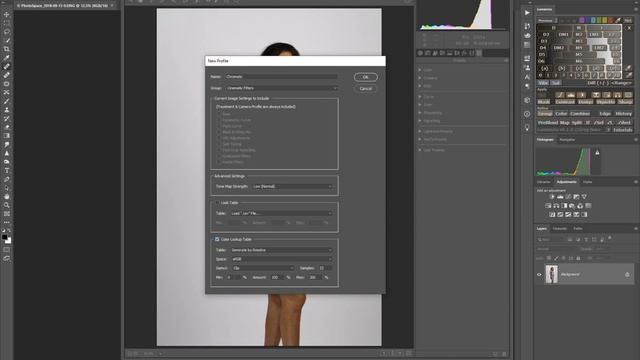Click the Tutorials button in Lumenzia panel
The width and height of the screenshot is (640, 360).
click(x=622, y=130)
